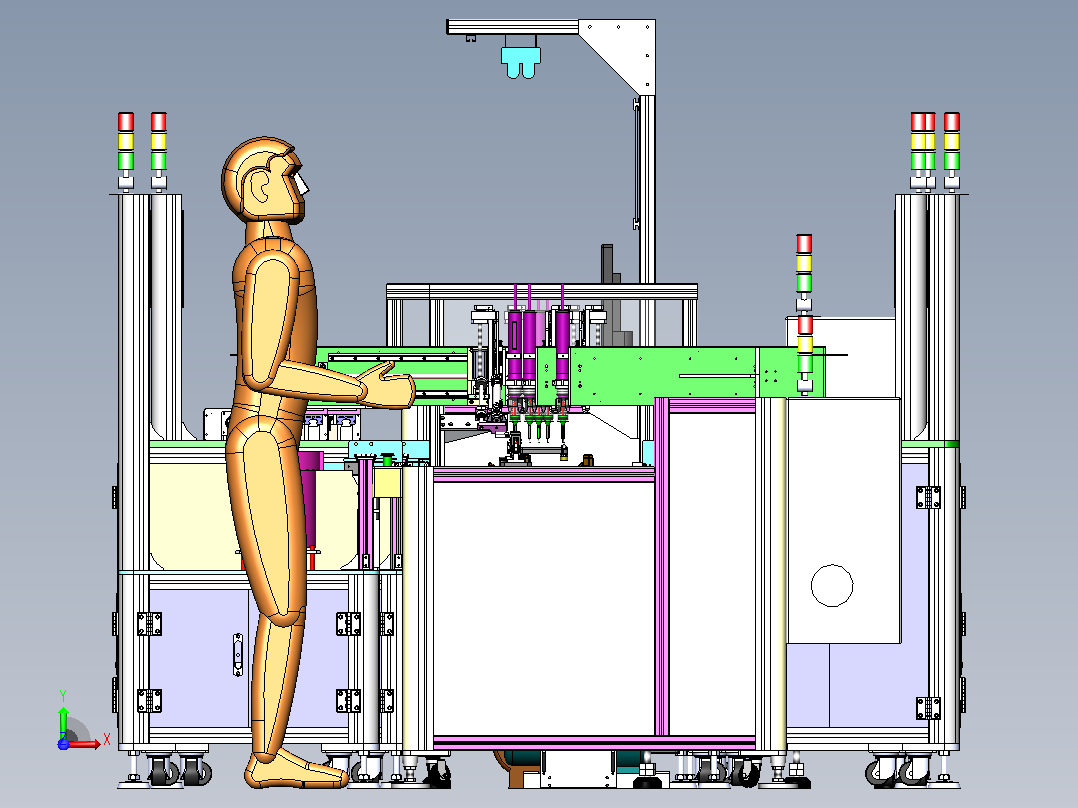Viewport: 1078px width, 808px height.
Task: Pick the yellow box beside the mannequin's legs
Action: 387,482
